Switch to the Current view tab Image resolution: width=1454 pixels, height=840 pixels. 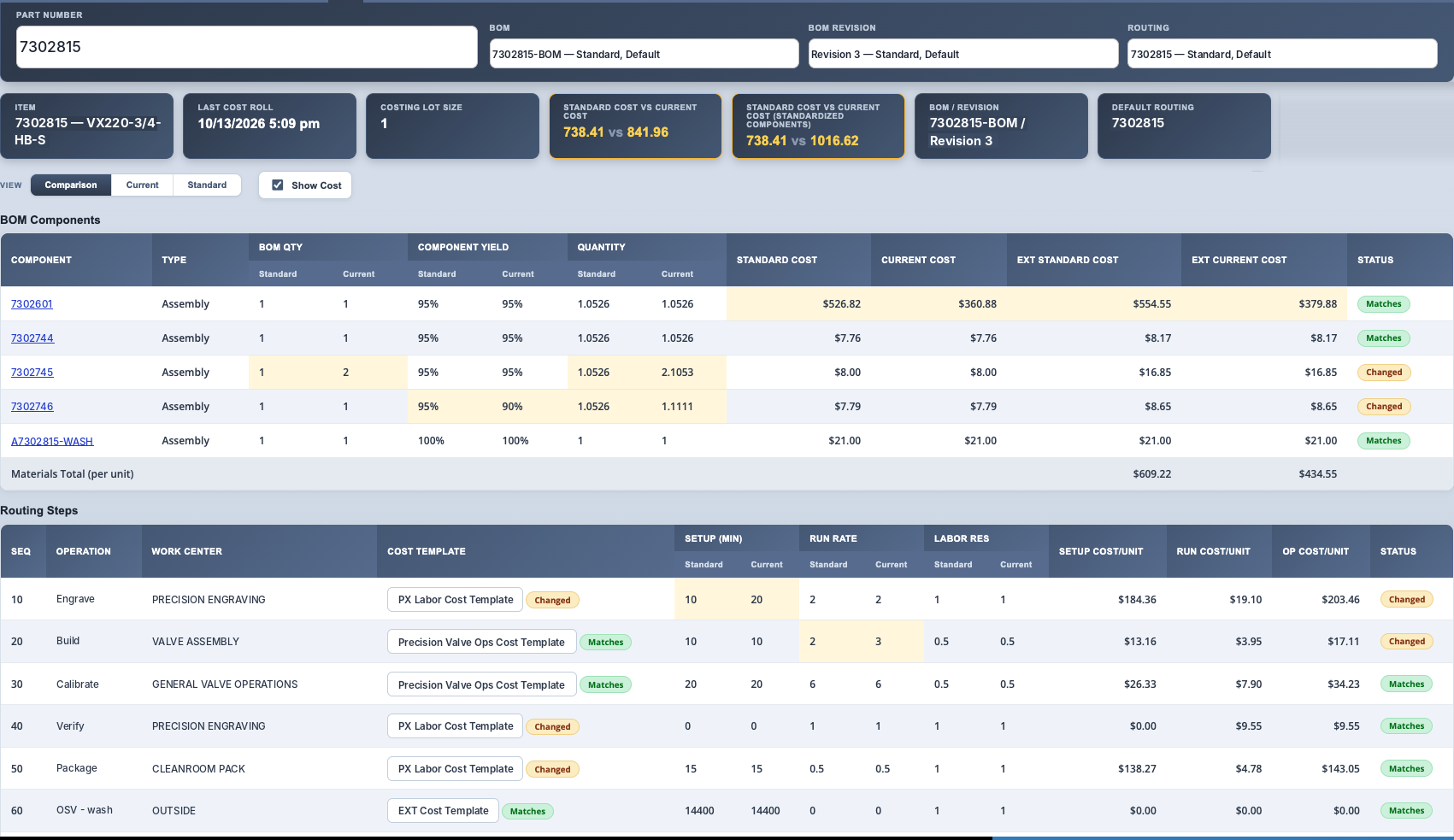pos(142,185)
